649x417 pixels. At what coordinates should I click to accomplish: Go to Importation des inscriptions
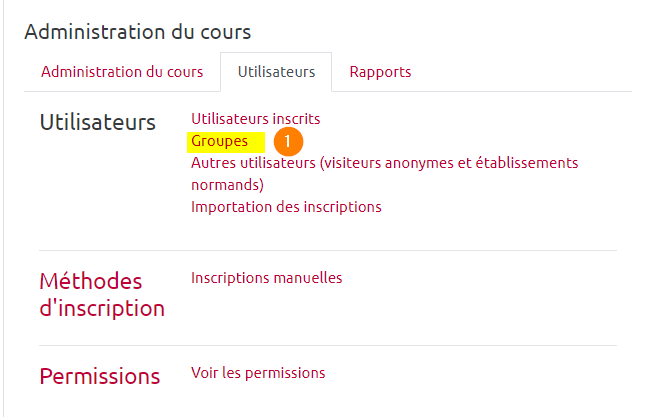point(286,207)
